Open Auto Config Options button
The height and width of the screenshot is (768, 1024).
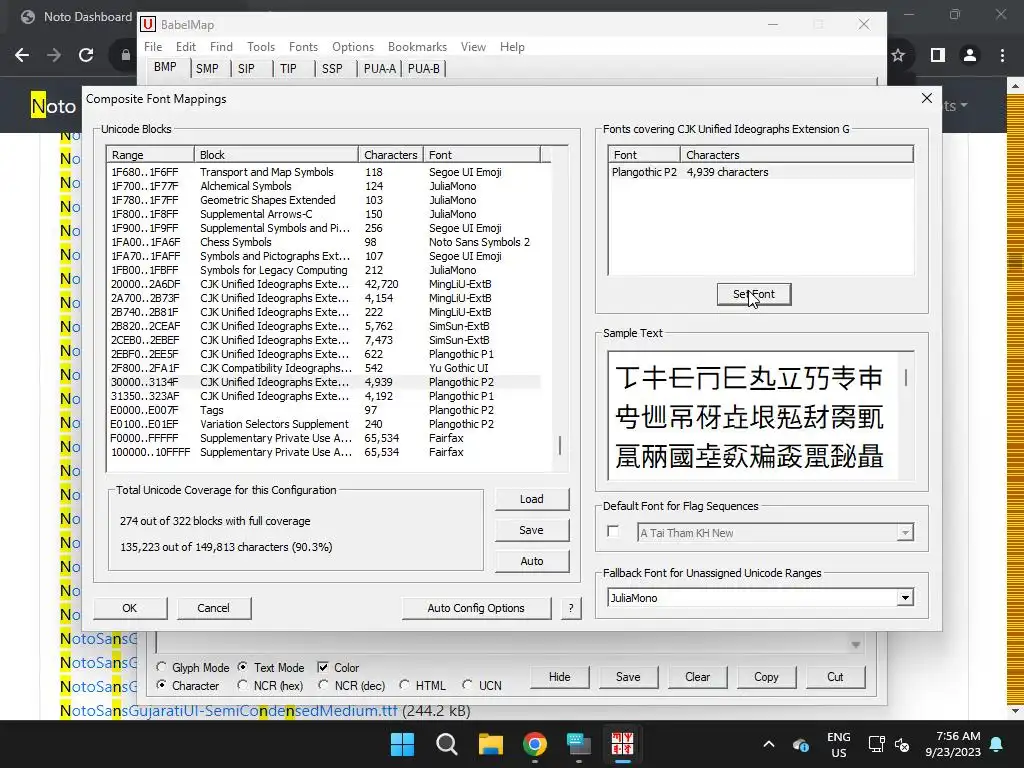coord(476,608)
